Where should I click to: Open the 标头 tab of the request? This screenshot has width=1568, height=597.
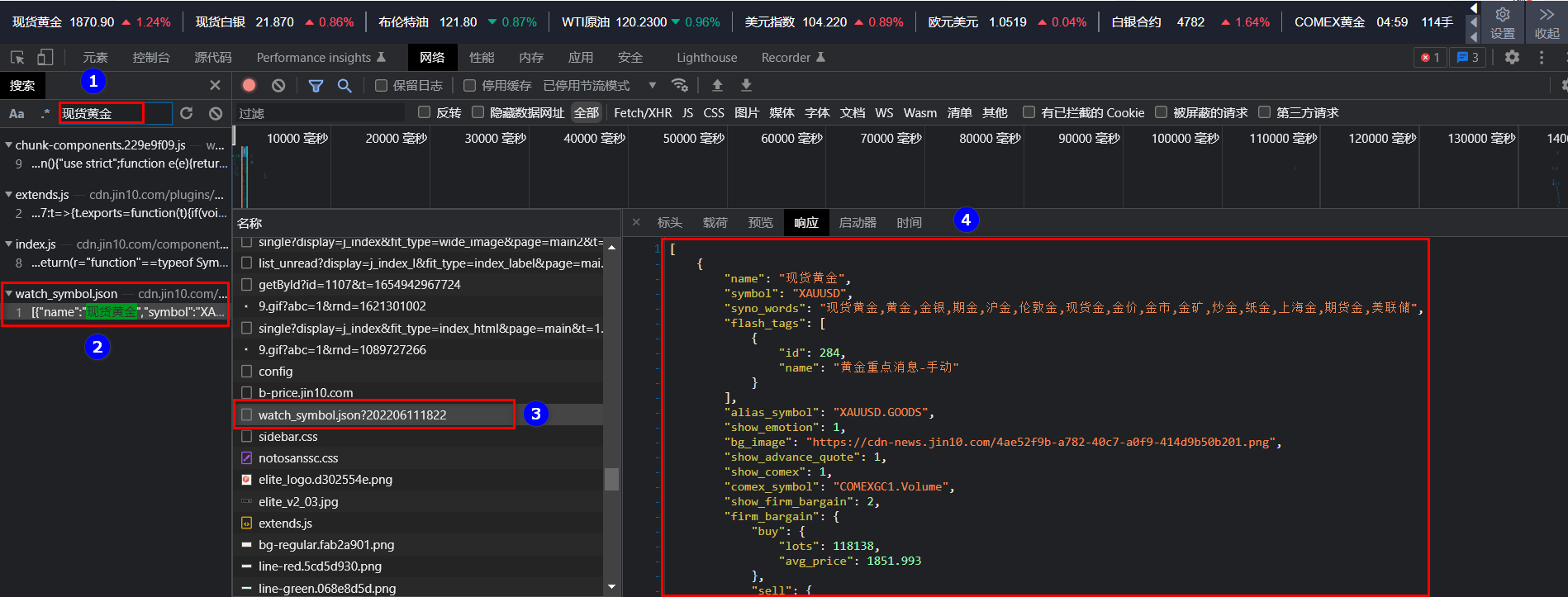click(669, 222)
